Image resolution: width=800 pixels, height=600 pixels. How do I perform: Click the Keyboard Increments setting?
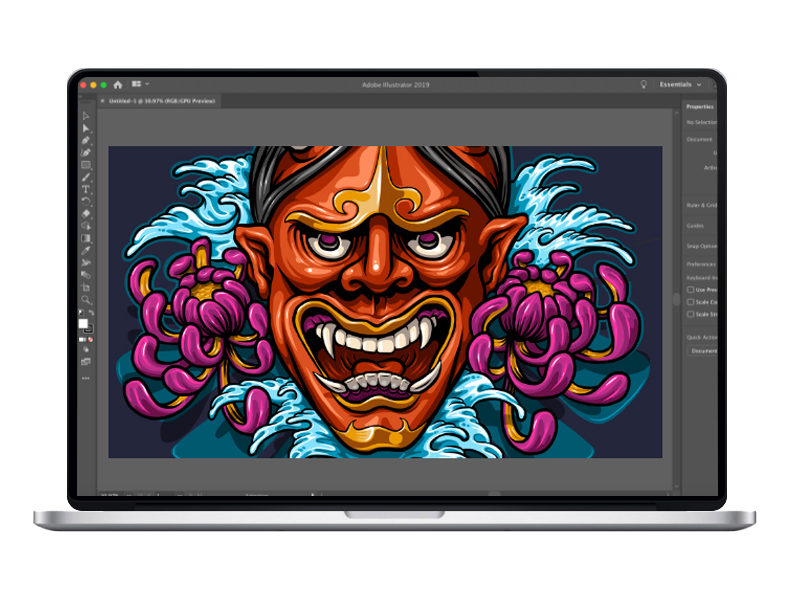point(700,276)
